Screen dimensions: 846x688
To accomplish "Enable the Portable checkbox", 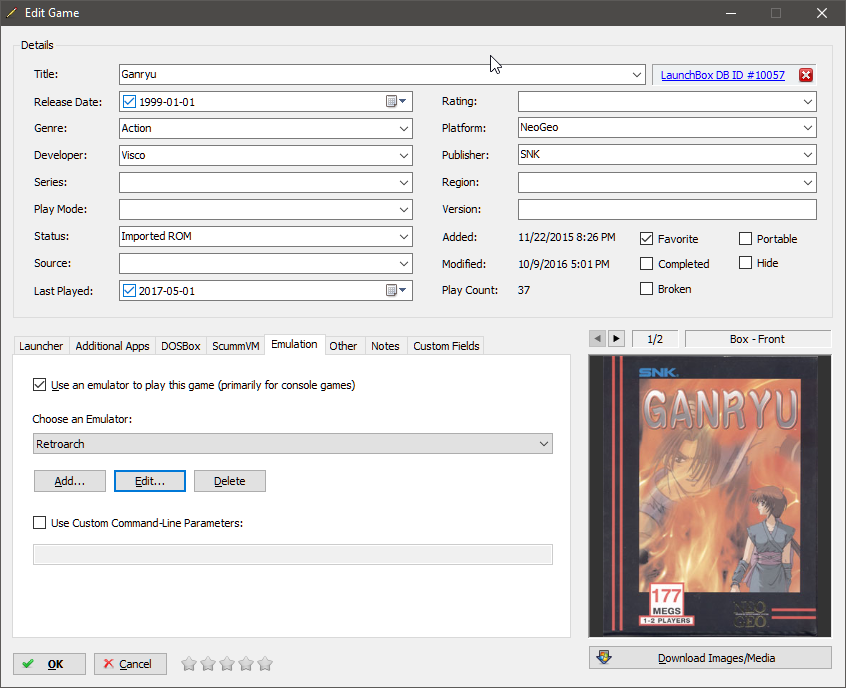I will 745,239.
